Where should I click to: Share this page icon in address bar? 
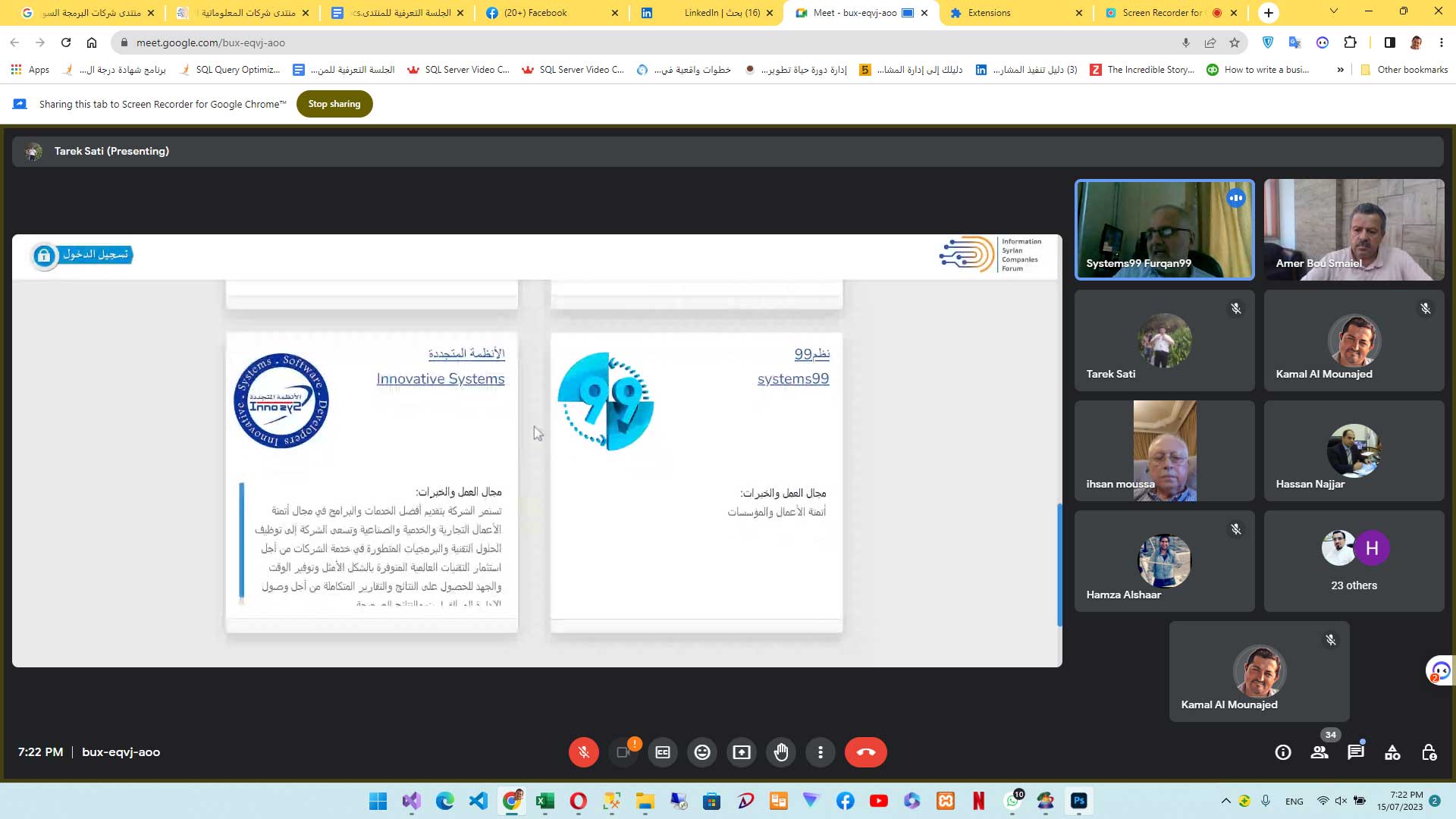pos(1210,42)
